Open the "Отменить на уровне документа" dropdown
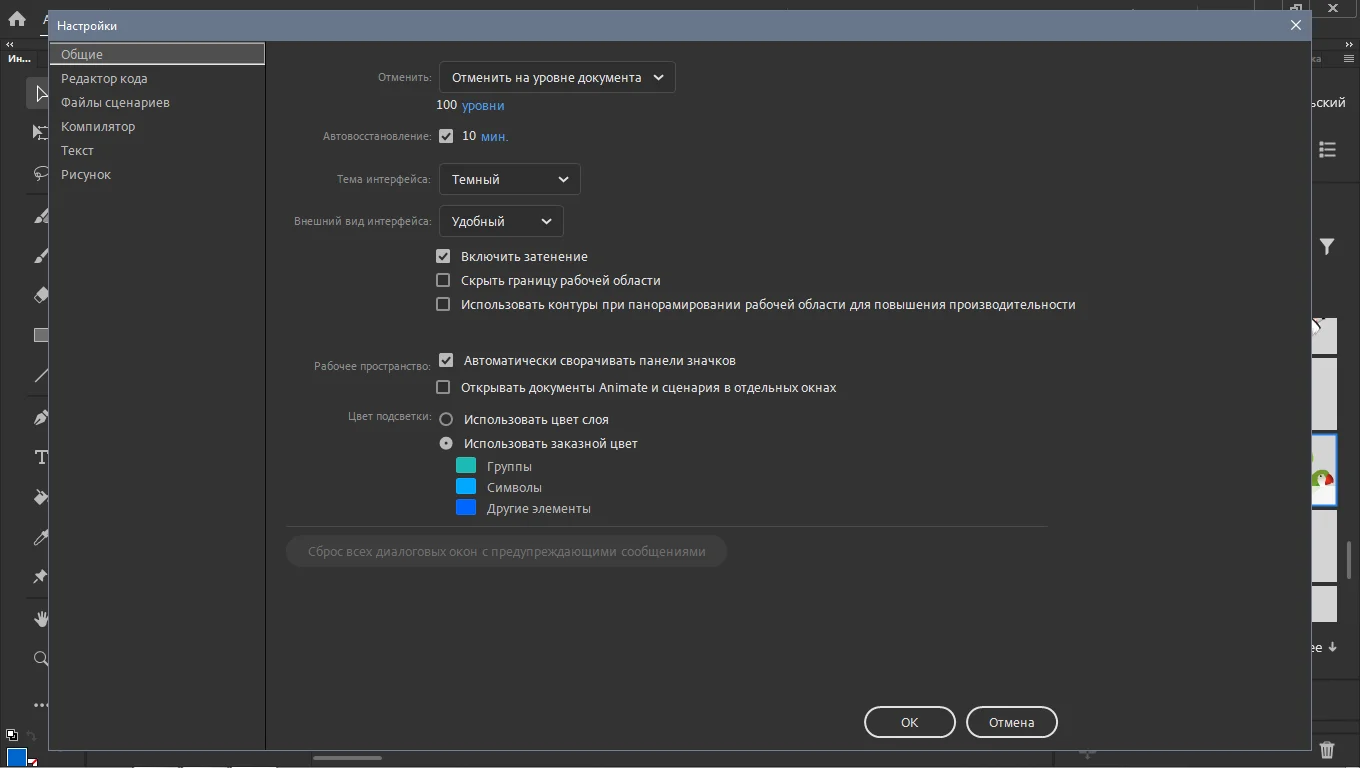The height and width of the screenshot is (768, 1360). [557, 77]
